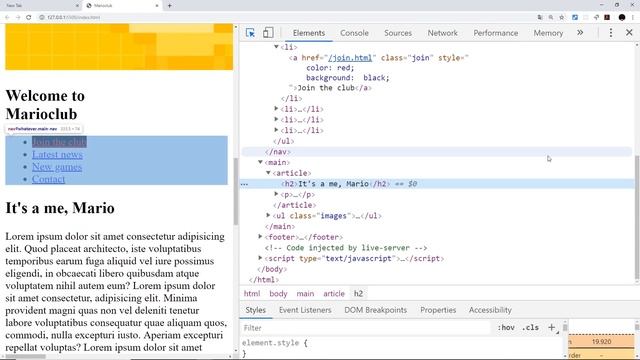Expand the script element node
640x360 pixels.
(260, 258)
